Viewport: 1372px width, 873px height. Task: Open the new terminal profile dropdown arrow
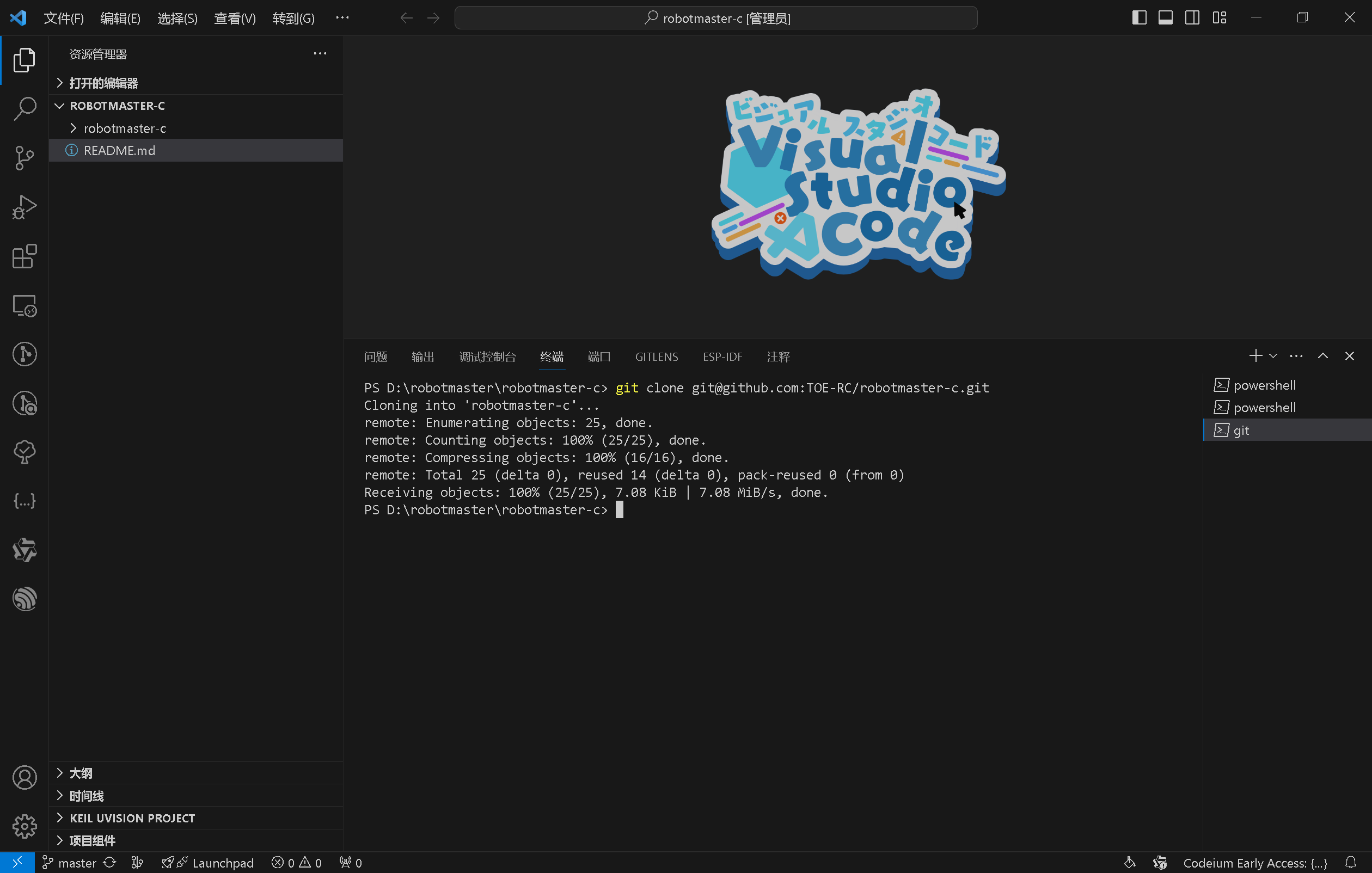tap(1273, 356)
